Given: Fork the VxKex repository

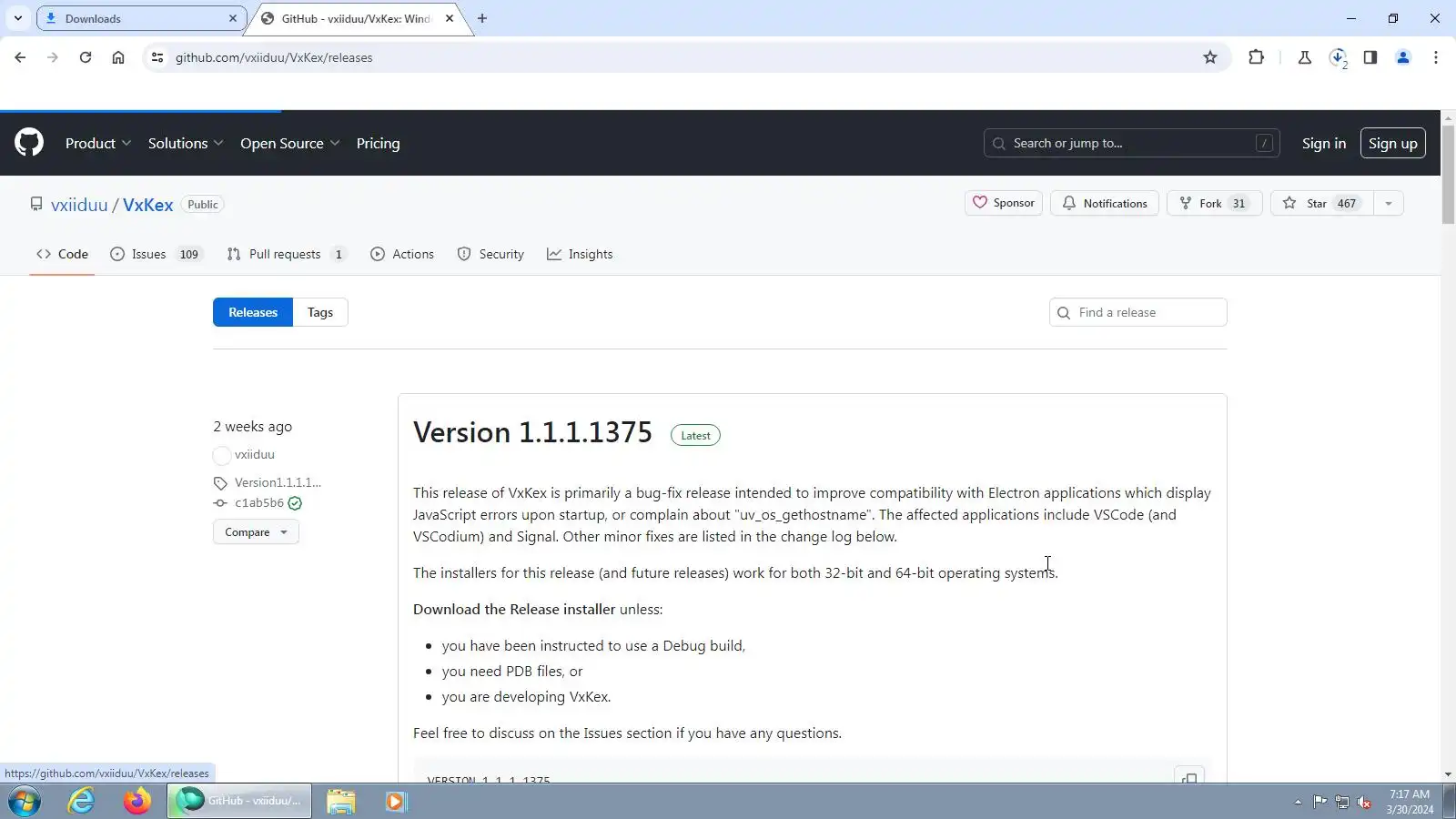Looking at the screenshot, I should point(1215,203).
